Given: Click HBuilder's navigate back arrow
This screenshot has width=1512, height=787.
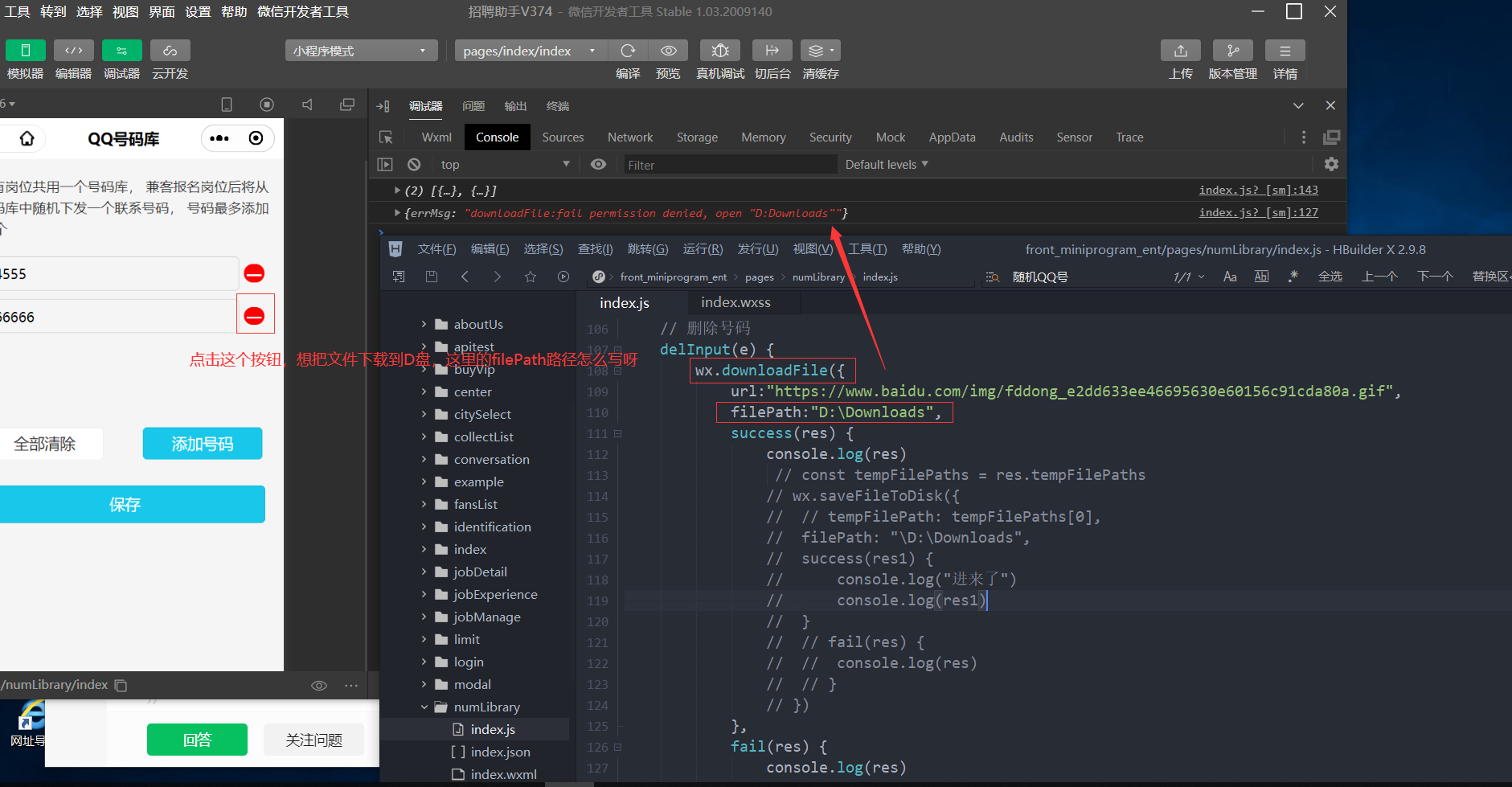Looking at the screenshot, I should tap(465, 277).
